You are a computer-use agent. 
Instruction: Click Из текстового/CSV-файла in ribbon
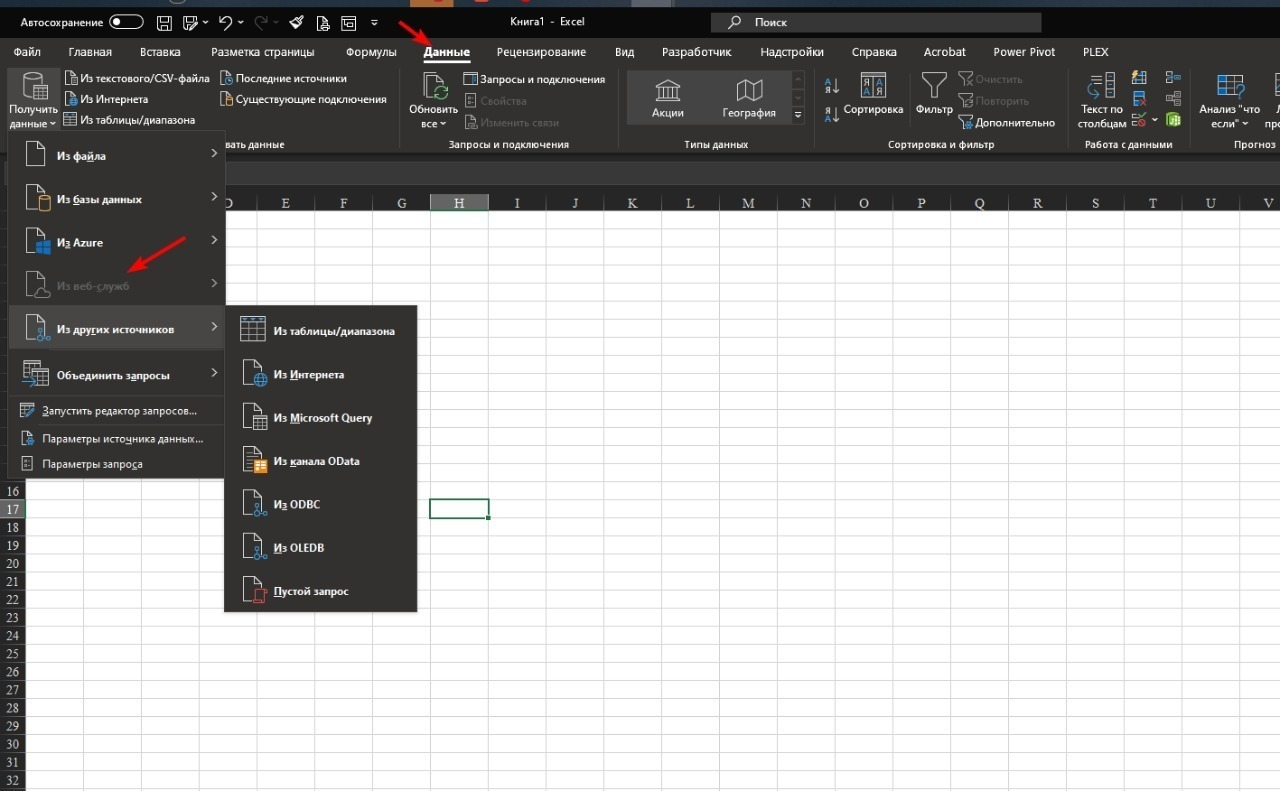coord(137,79)
